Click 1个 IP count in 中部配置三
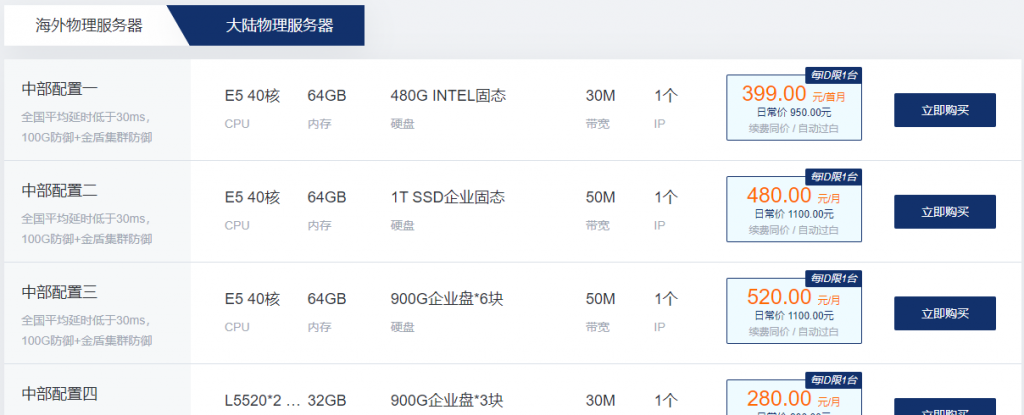 tap(666, 299)
